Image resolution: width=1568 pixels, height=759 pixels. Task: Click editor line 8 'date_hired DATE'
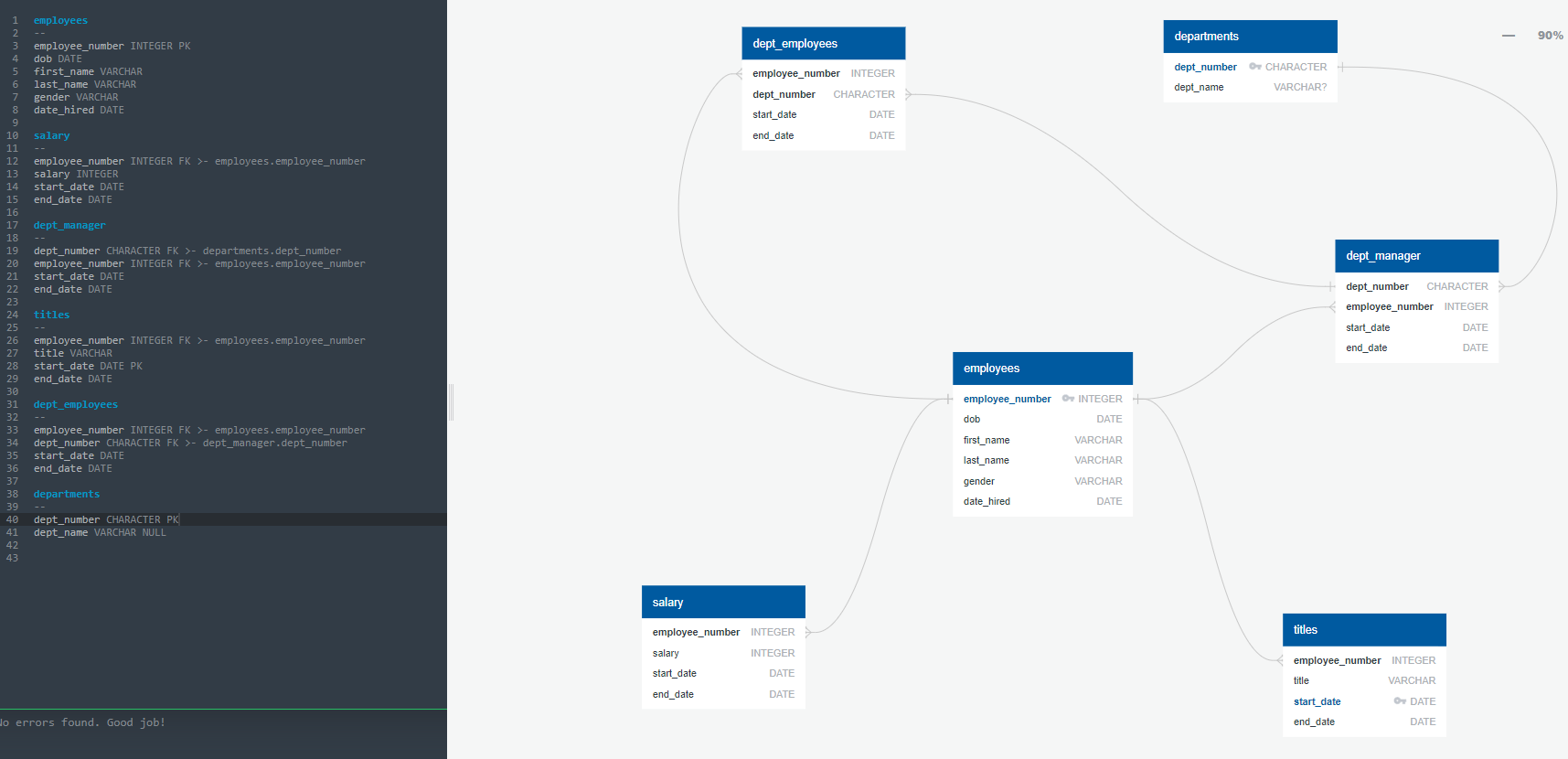pos(79,110)
